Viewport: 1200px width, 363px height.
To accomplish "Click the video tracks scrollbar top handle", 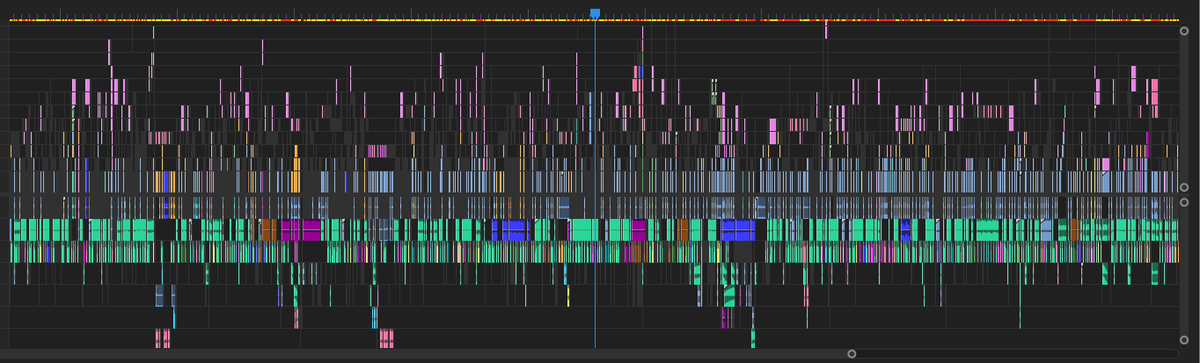I will tap(1184, 31).
